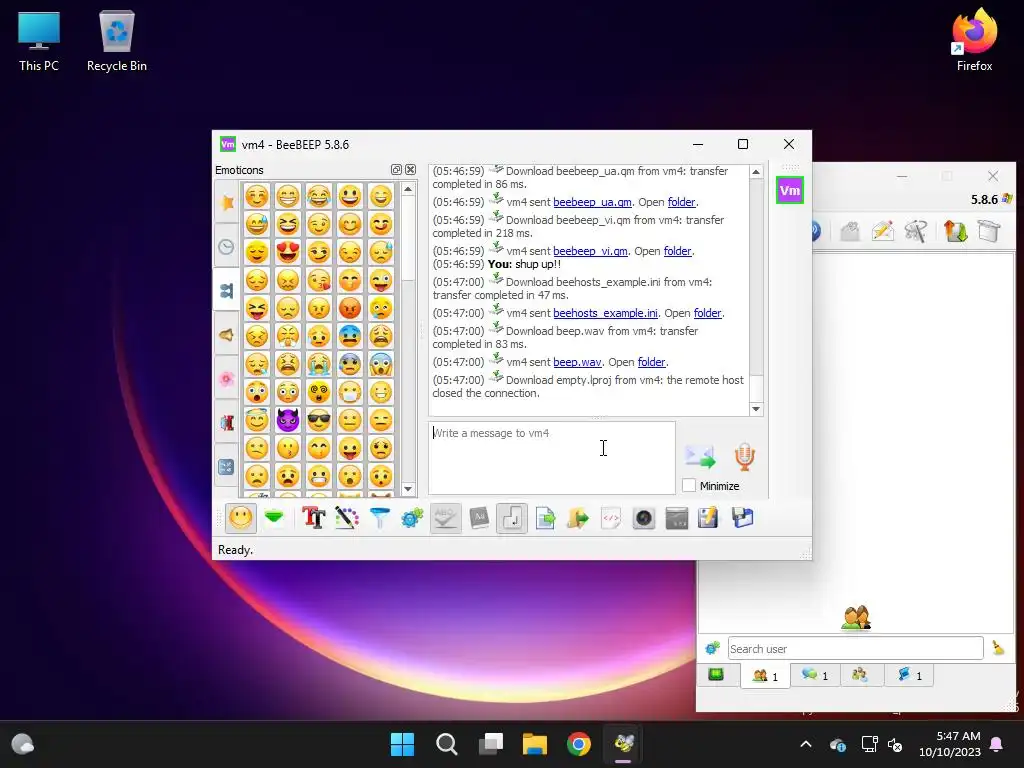The width and height of the screenshot is (1024, 768).
Task: Click the floppy with pencil toolbar icon
Action: 709,519
